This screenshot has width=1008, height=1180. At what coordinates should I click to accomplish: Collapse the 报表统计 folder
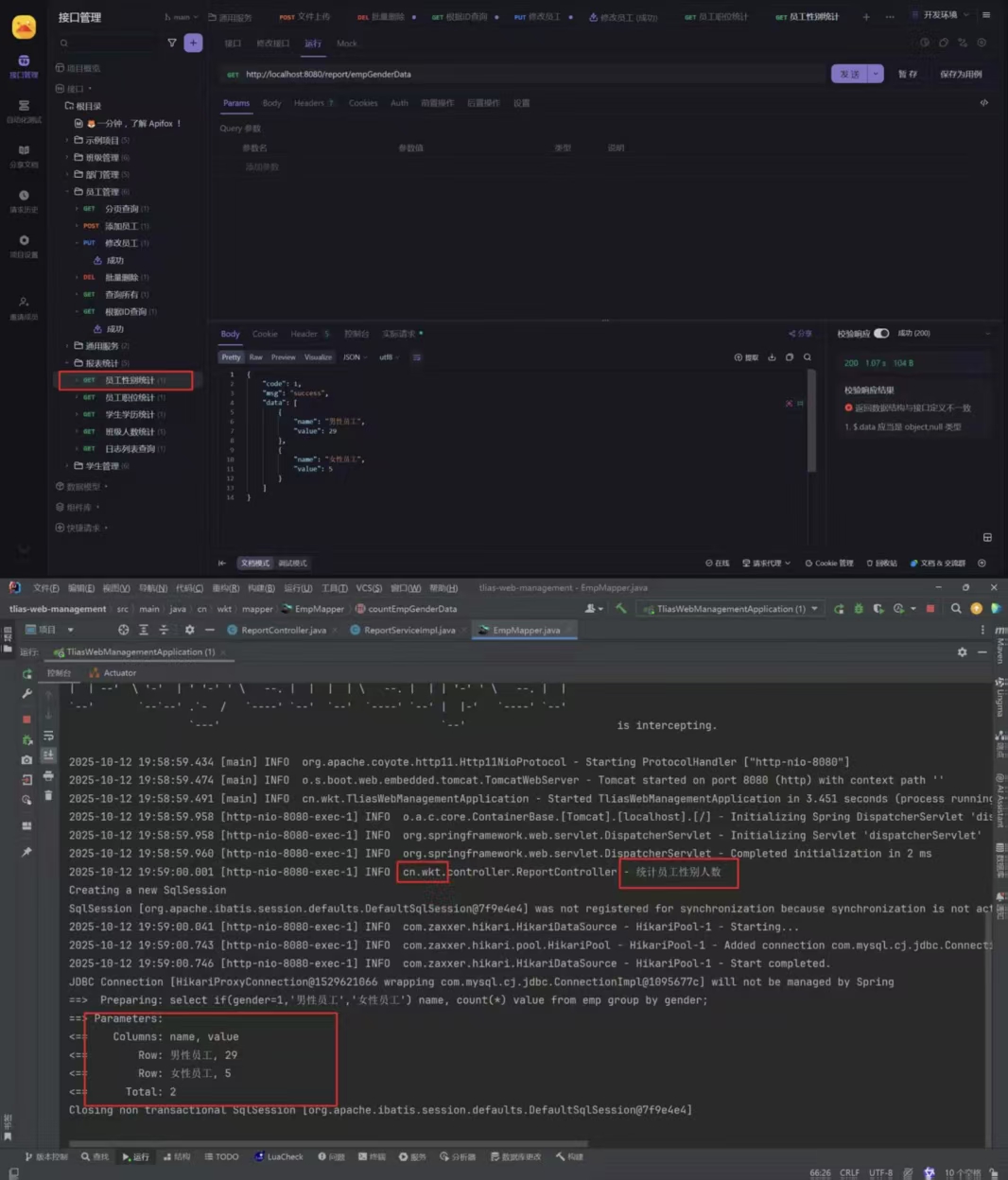pos(67,363)
